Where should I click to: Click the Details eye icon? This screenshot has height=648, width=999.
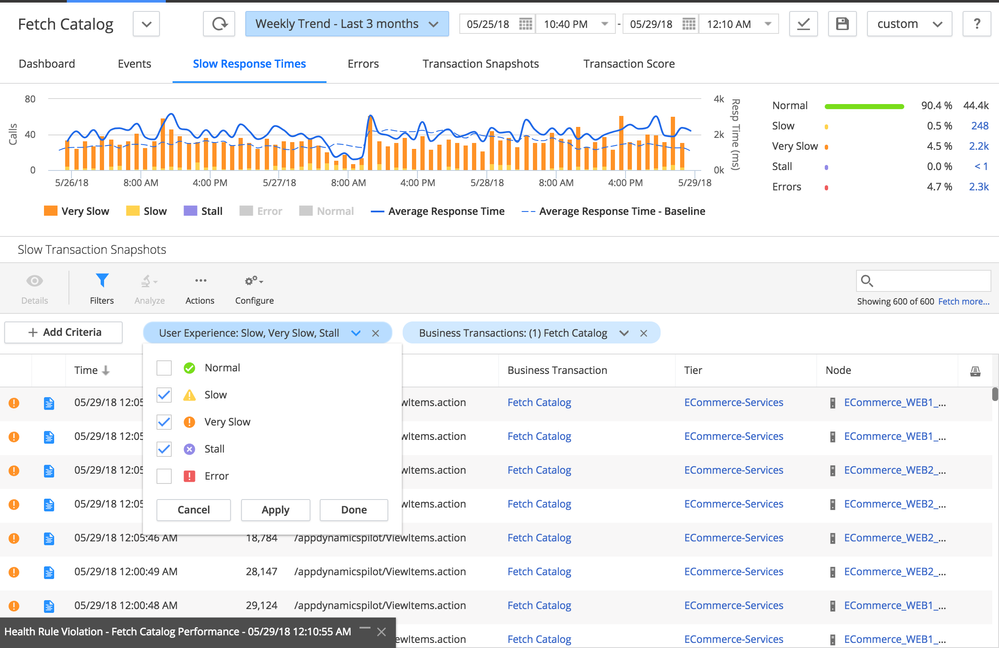pyautogui.click(x=34, y=281)
